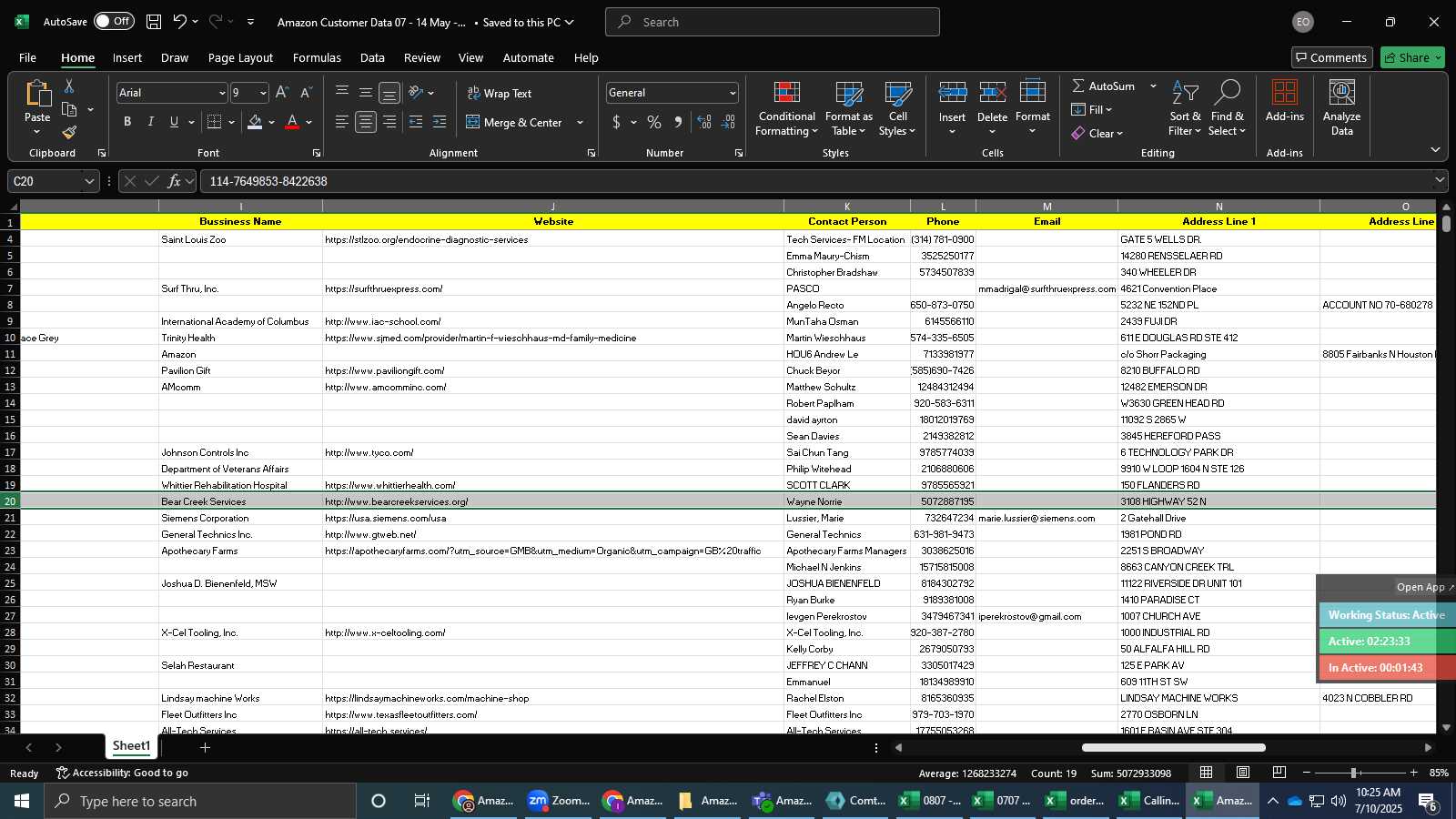The width and height of the screenshot is (1456, 819).
Task: Click Insert Function fx icon
Action: pos(175,181)
